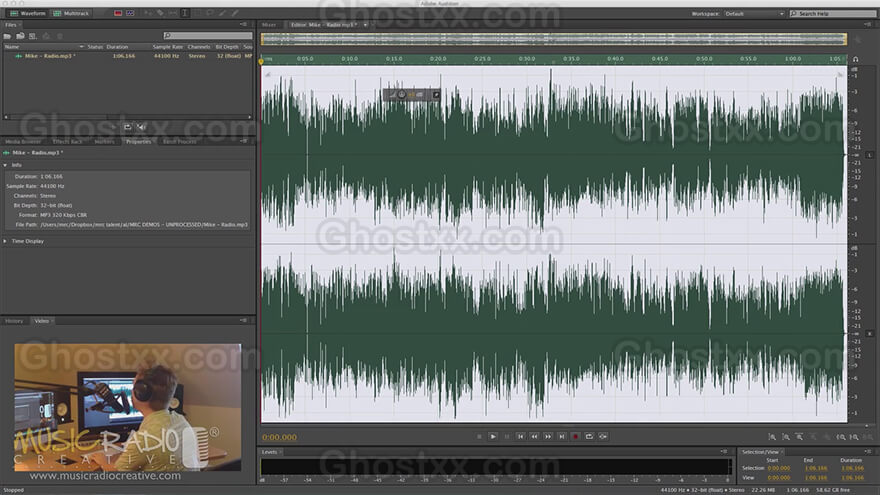This screenshot has height=495, width=880.
Task: Click Zoom Out Amplitude icon
Action: (x=786, y=437)
